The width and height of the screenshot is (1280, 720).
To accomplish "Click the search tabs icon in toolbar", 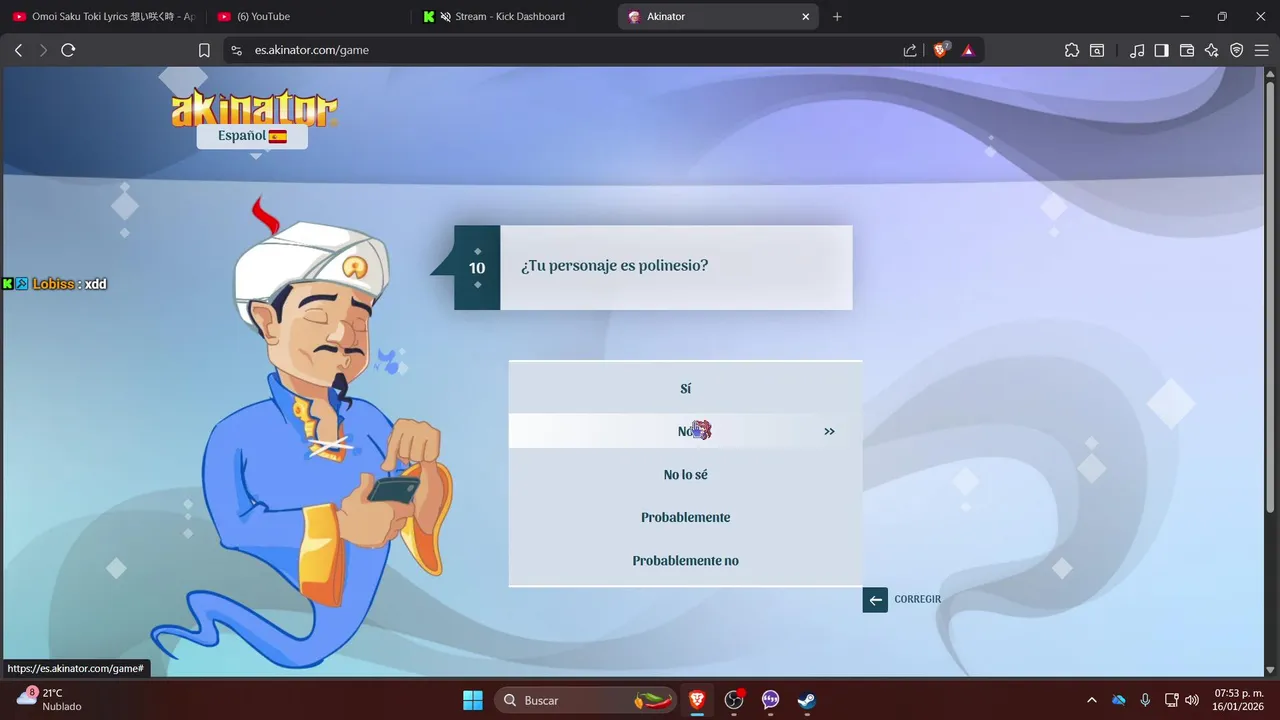I will point(1097,50).
